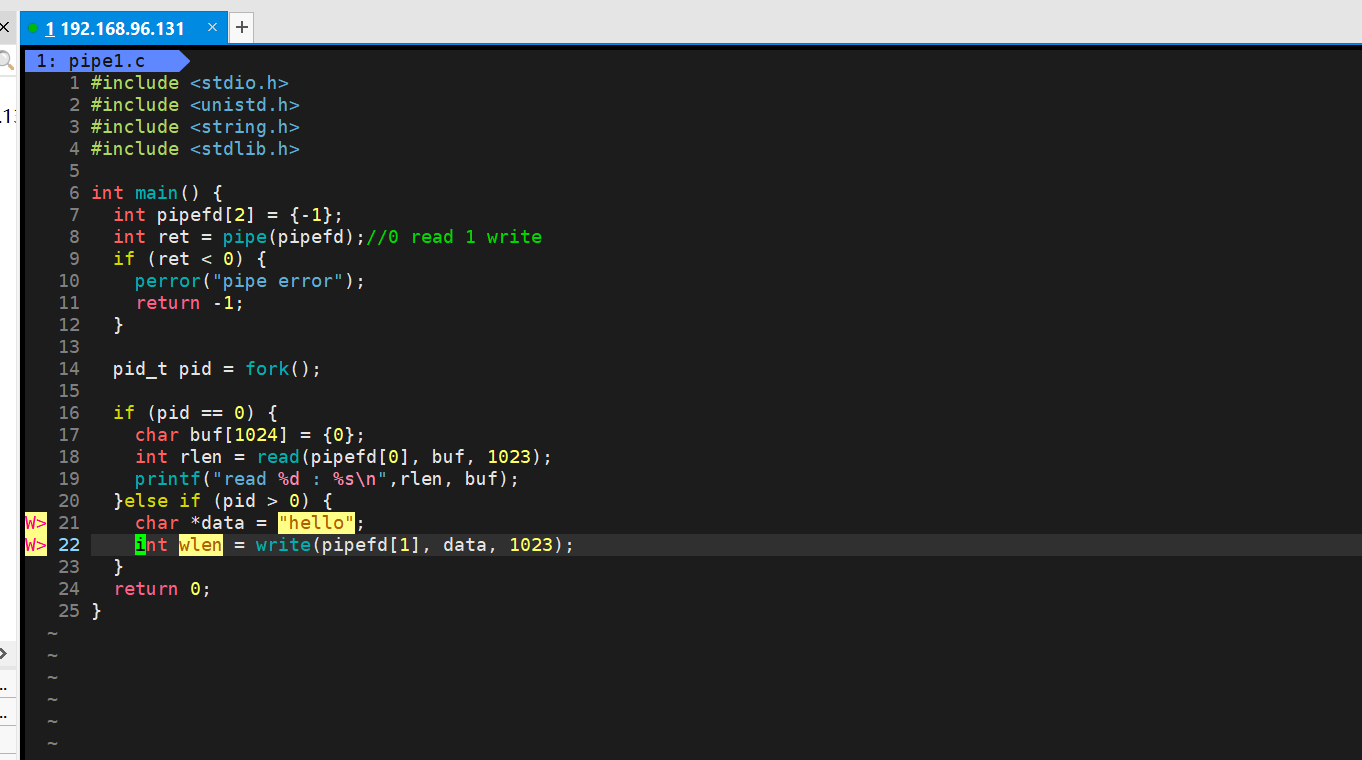Click line number 15 in the gutter

[69, 391]
